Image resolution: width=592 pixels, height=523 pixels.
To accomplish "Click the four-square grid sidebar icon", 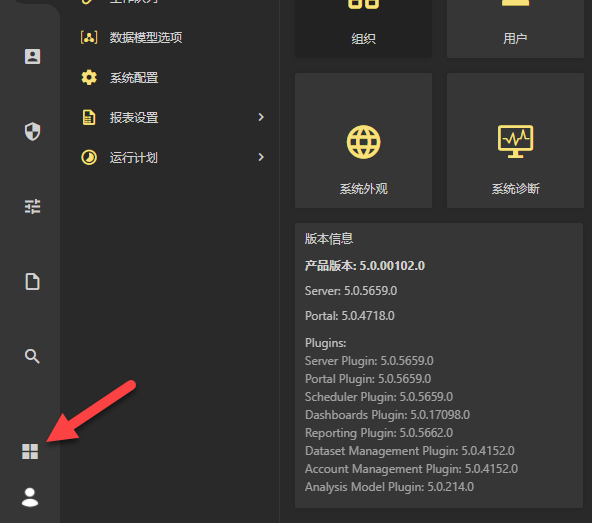I will 30,451.
